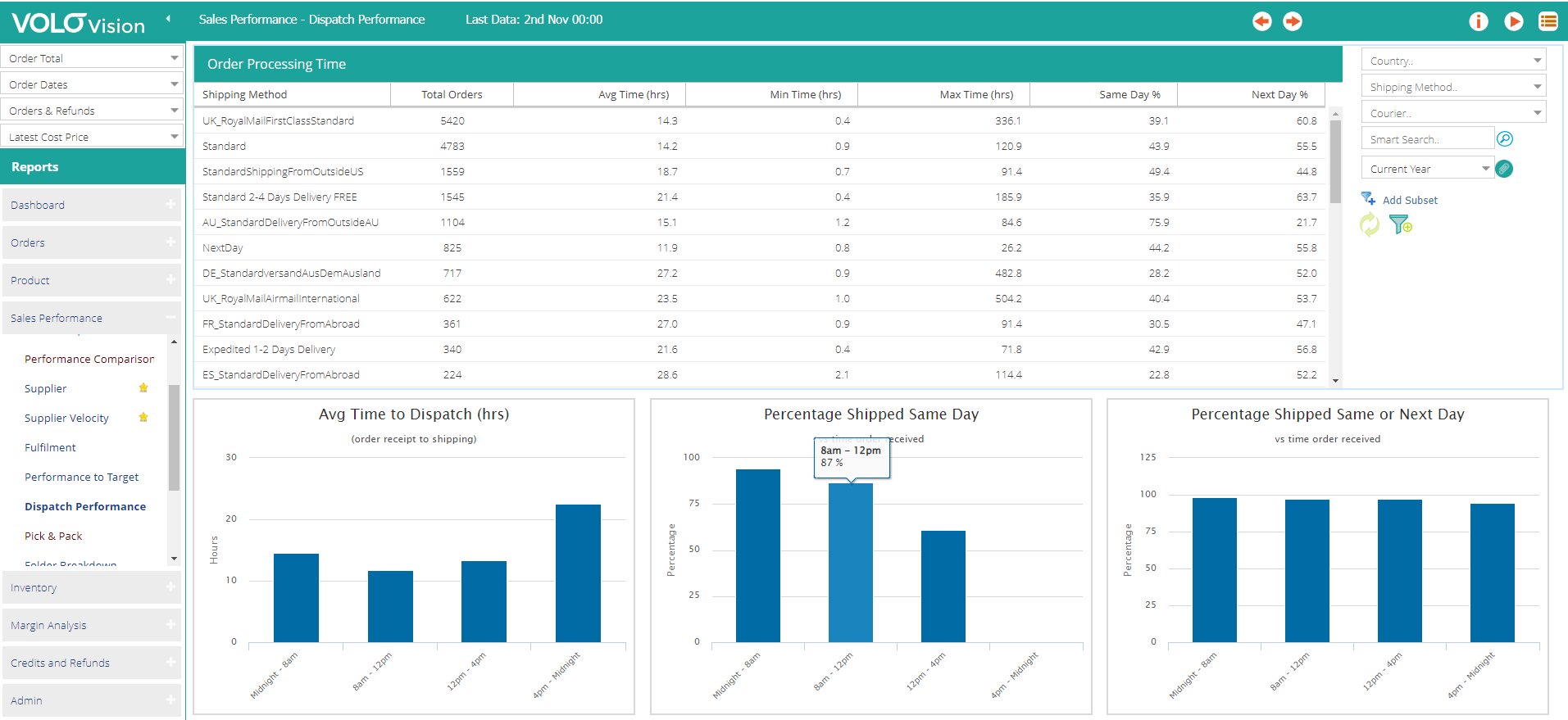The image size is (1568, 720).
Task: Click the order table vertical scrollbar thumb
Action: tap(1335, 156)
